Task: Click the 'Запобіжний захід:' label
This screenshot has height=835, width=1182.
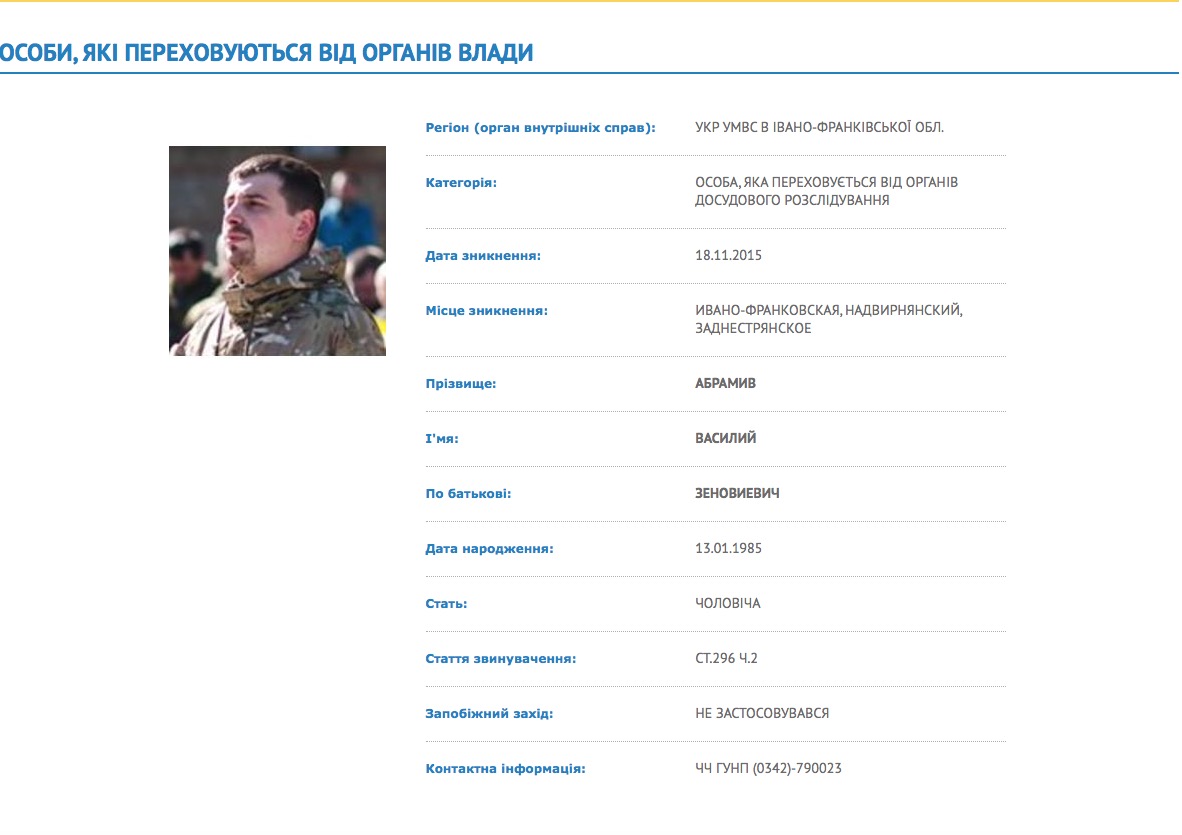Action: tap(489, 714)
